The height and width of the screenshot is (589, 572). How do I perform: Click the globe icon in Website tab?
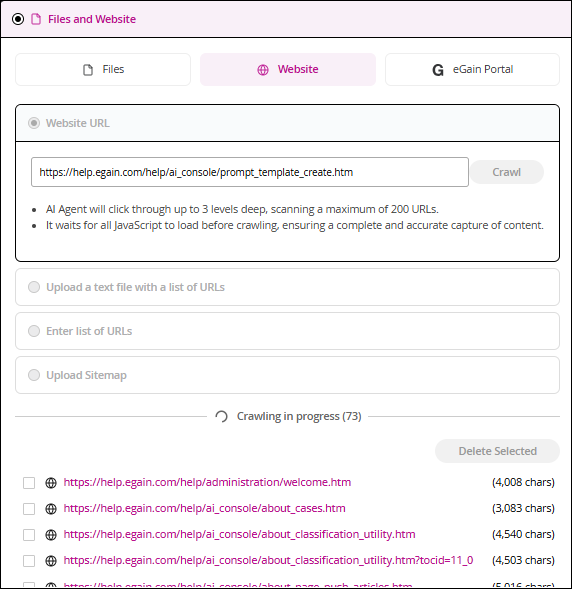[263, 70]
